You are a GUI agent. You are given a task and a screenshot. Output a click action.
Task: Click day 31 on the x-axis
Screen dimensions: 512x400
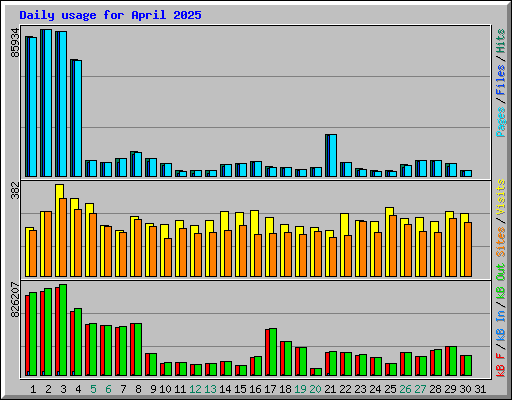[x=480, y=389]
